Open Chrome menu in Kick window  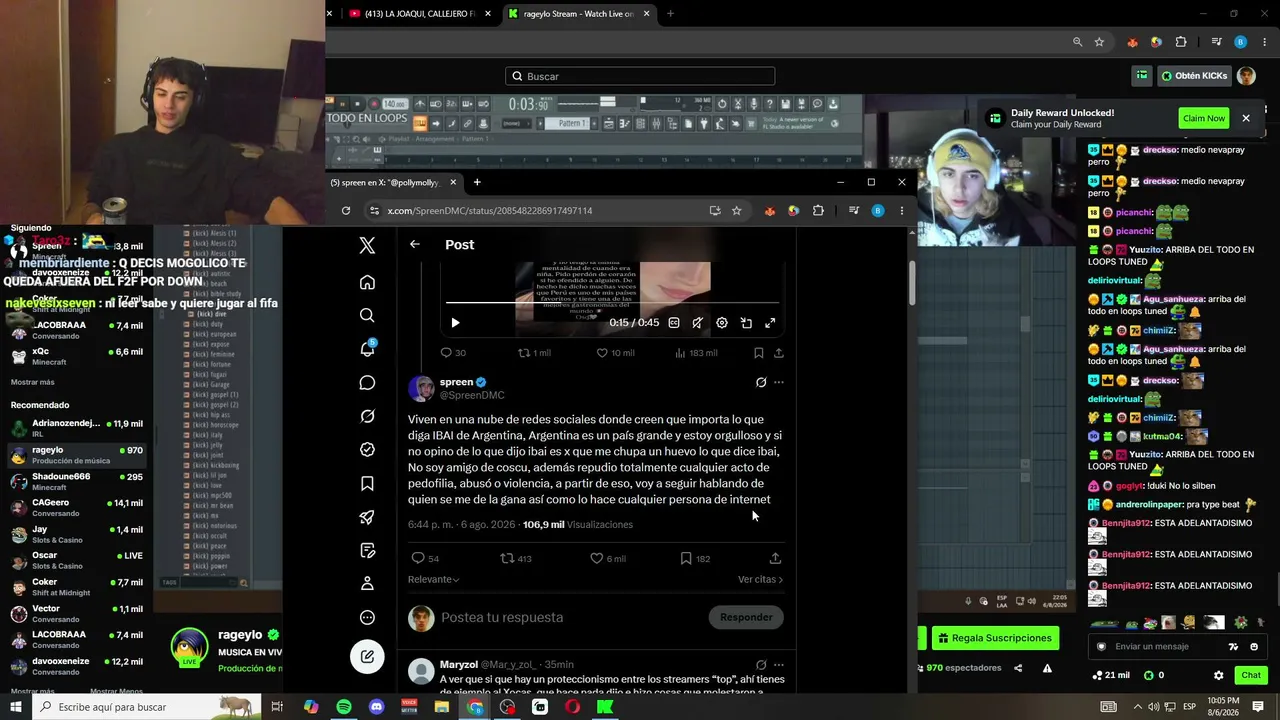point(1263,42)
